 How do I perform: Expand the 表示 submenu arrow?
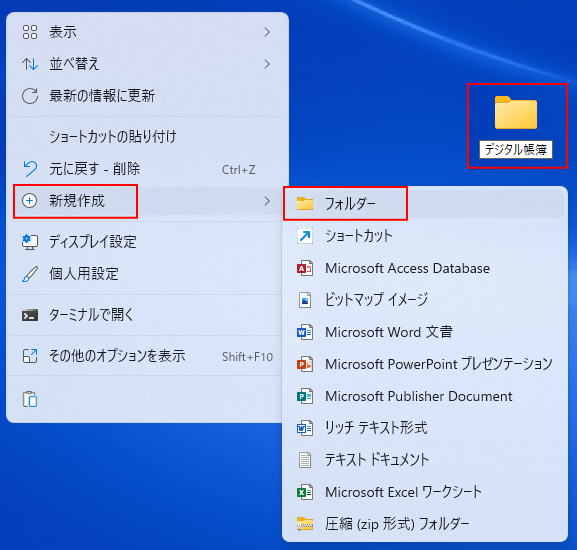coord(267,32)
